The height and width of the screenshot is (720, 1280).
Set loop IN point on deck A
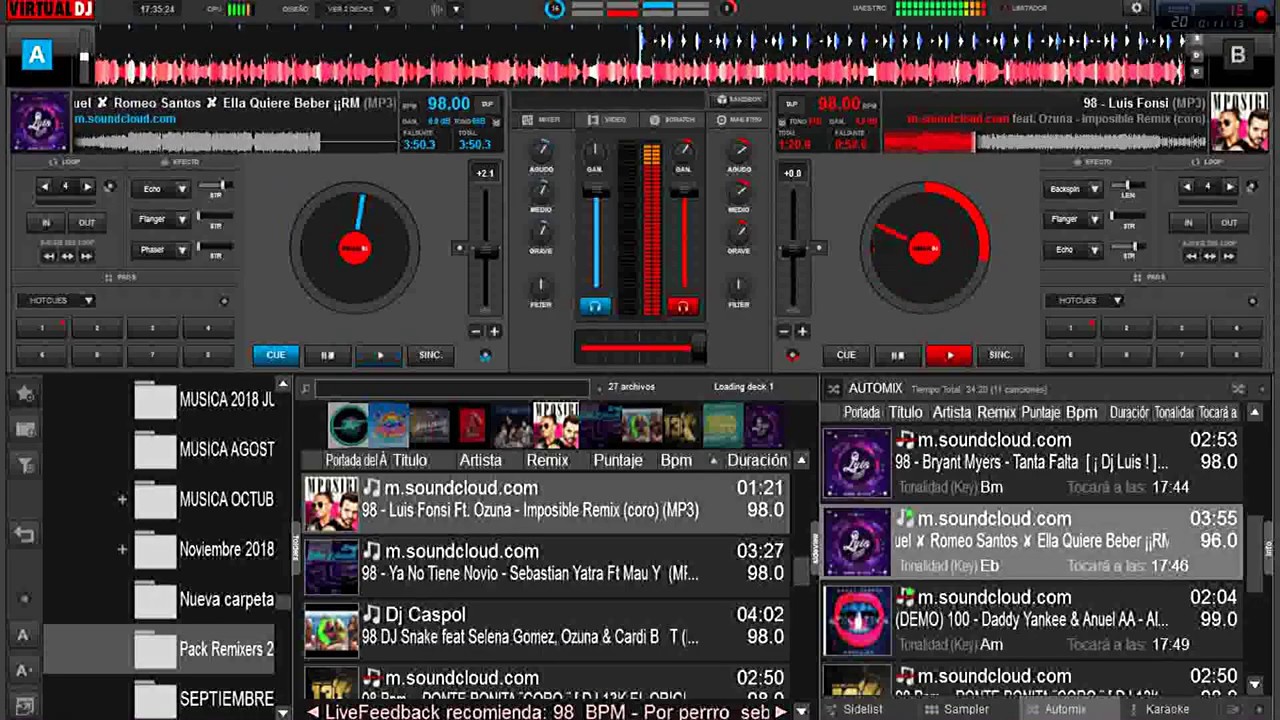pyautogui.click(x=45, y=223)
